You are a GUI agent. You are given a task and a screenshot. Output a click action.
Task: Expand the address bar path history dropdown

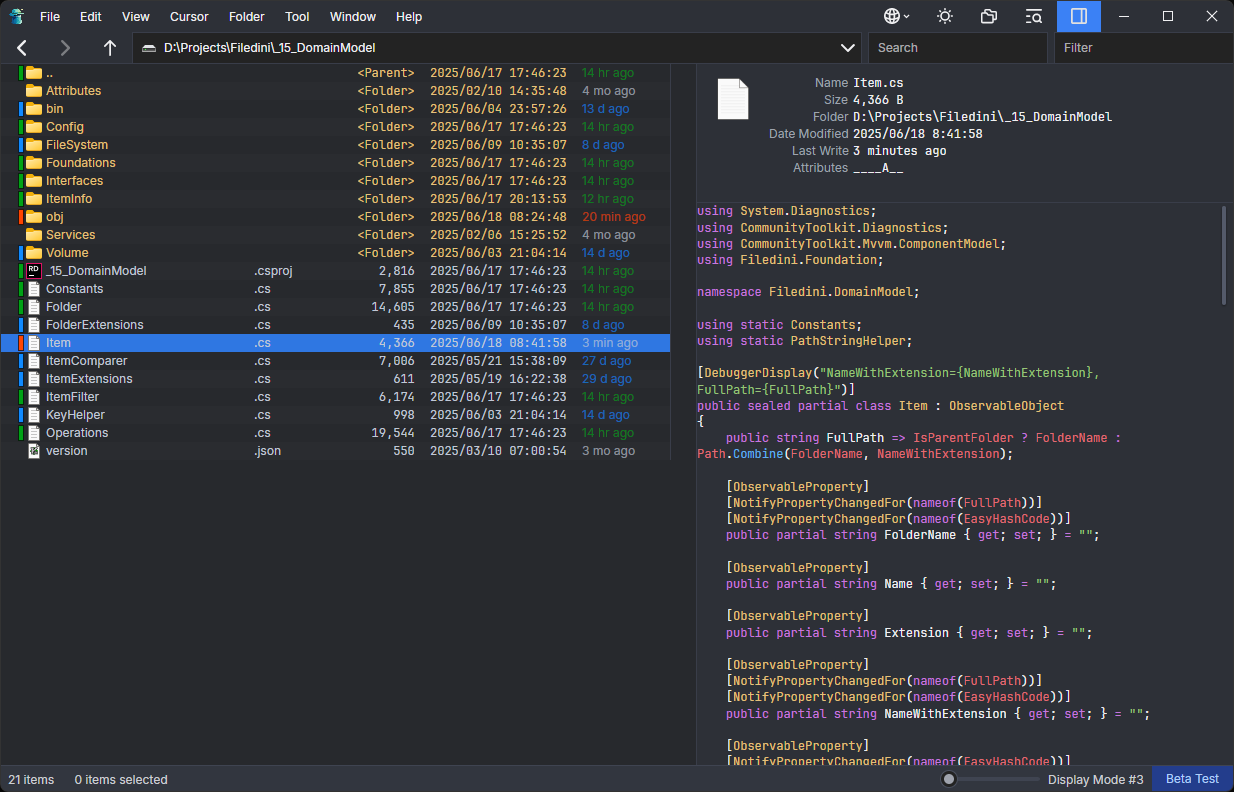[848, 48]
